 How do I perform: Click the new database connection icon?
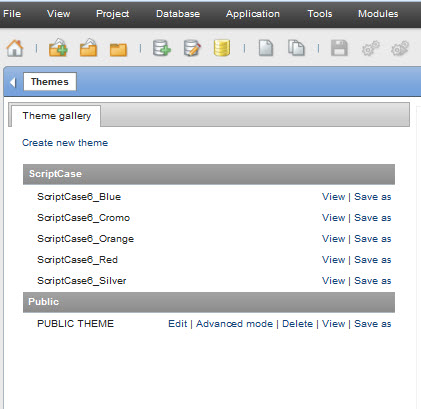162,48
